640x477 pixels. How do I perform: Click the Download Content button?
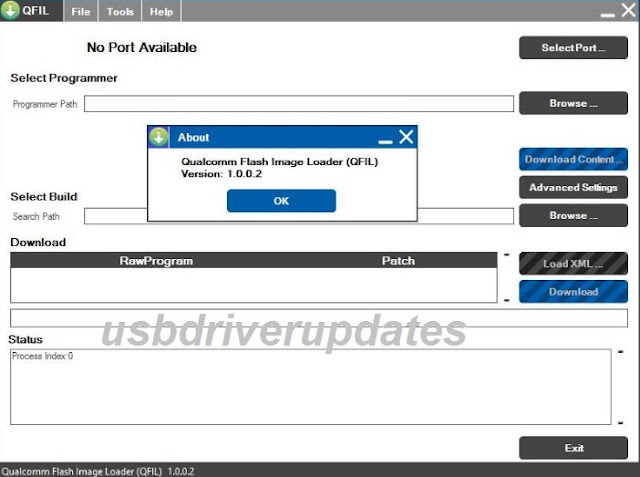click(x=573, y=159)
